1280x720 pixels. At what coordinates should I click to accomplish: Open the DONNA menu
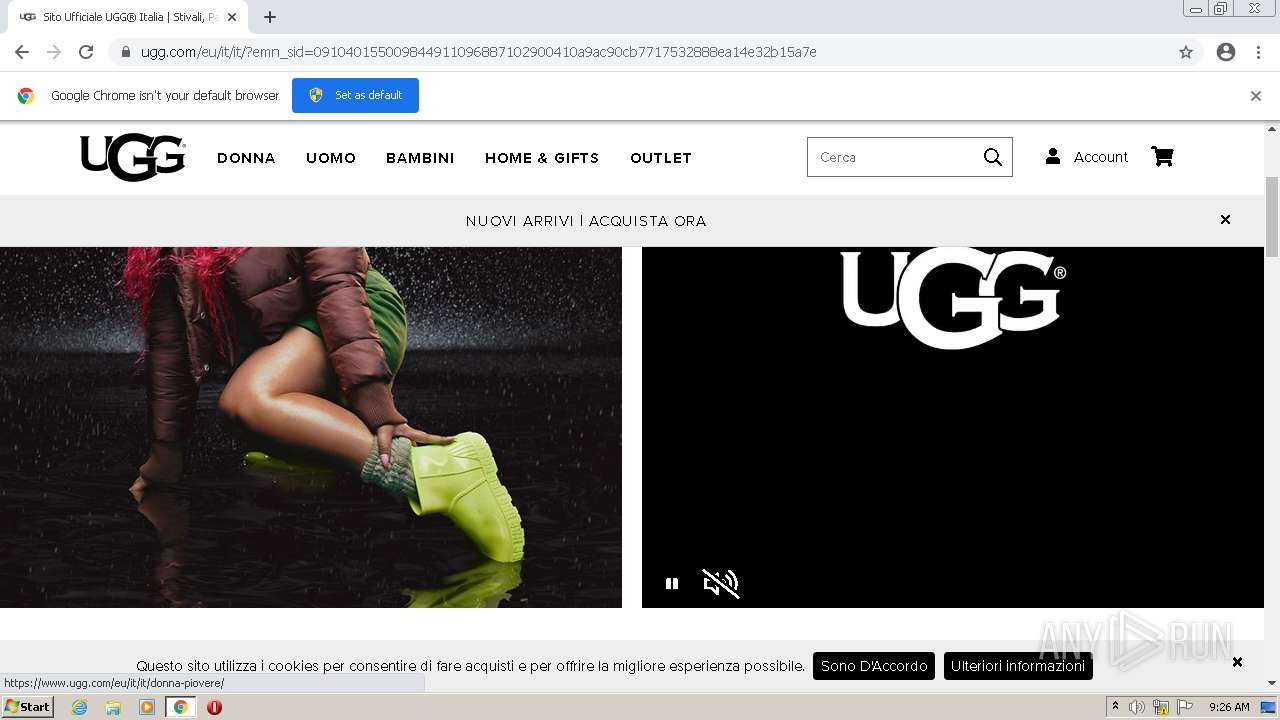[x=246, y=158]
